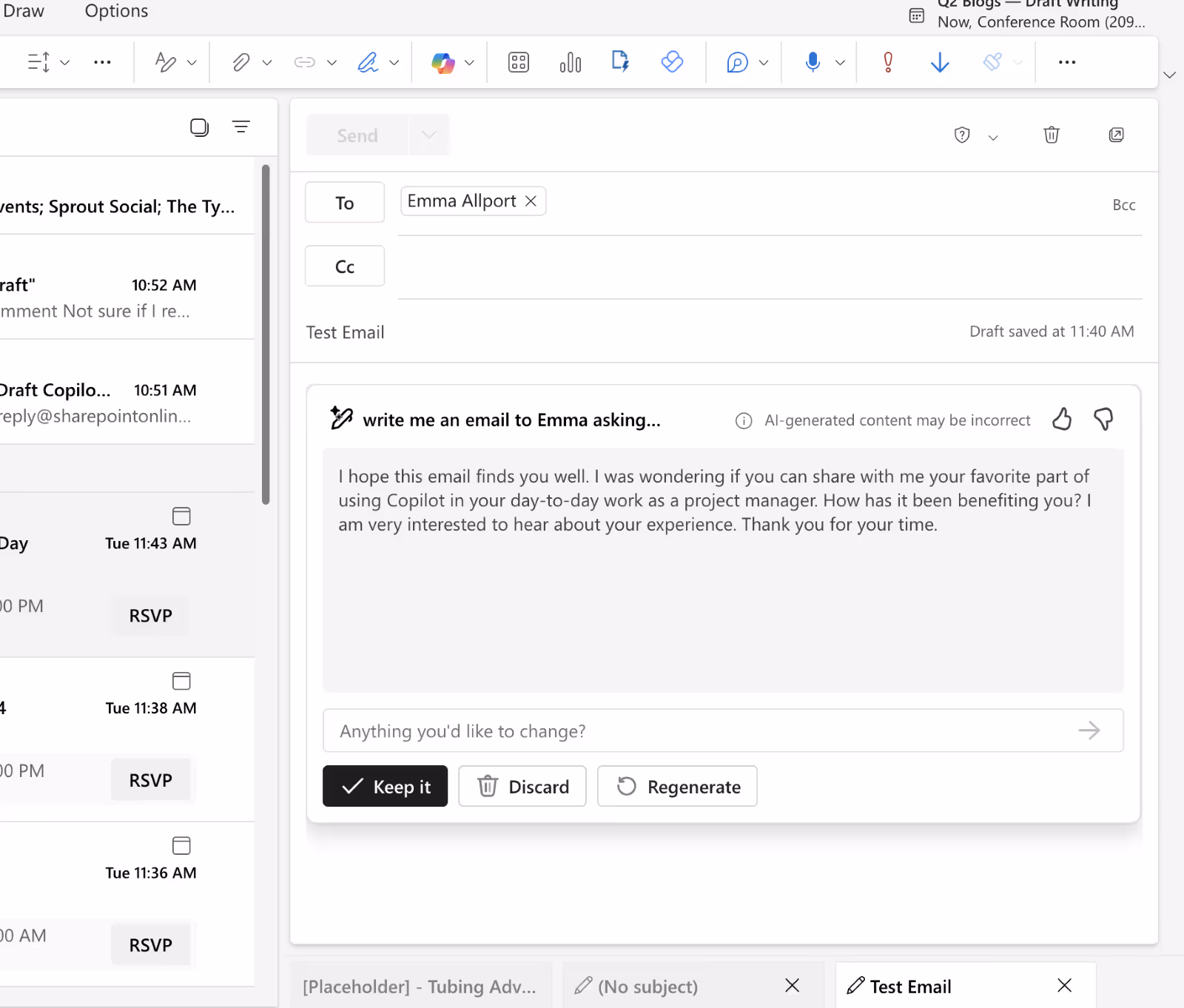1184x1008 pixels.
Task: Remove Emma Allport recipient
Action: [x=531, y=201]
